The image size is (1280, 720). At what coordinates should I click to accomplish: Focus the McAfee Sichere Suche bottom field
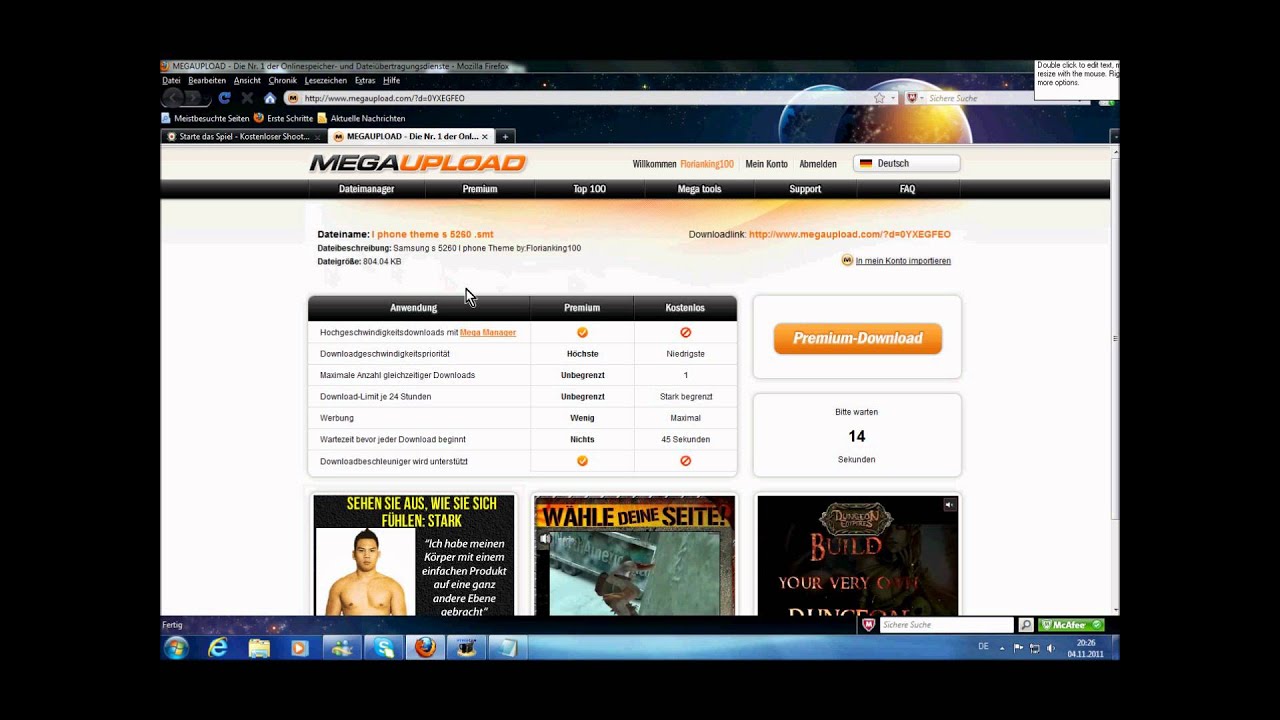[x=946, y=625]
